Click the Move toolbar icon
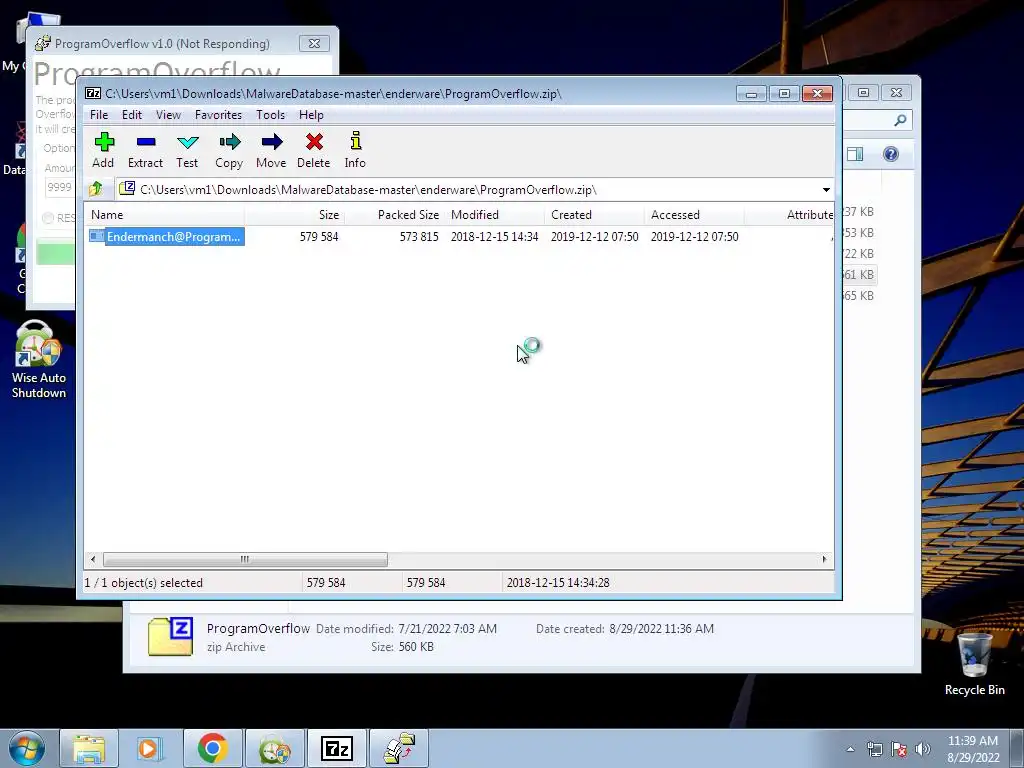 (x=271, y=150)
